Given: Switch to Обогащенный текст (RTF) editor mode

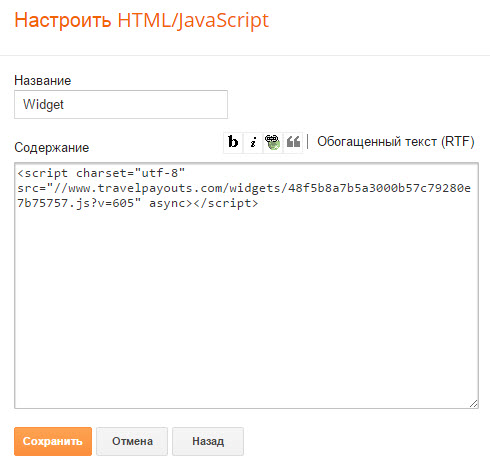Looking at the screenshot, I should coord(395,142).
